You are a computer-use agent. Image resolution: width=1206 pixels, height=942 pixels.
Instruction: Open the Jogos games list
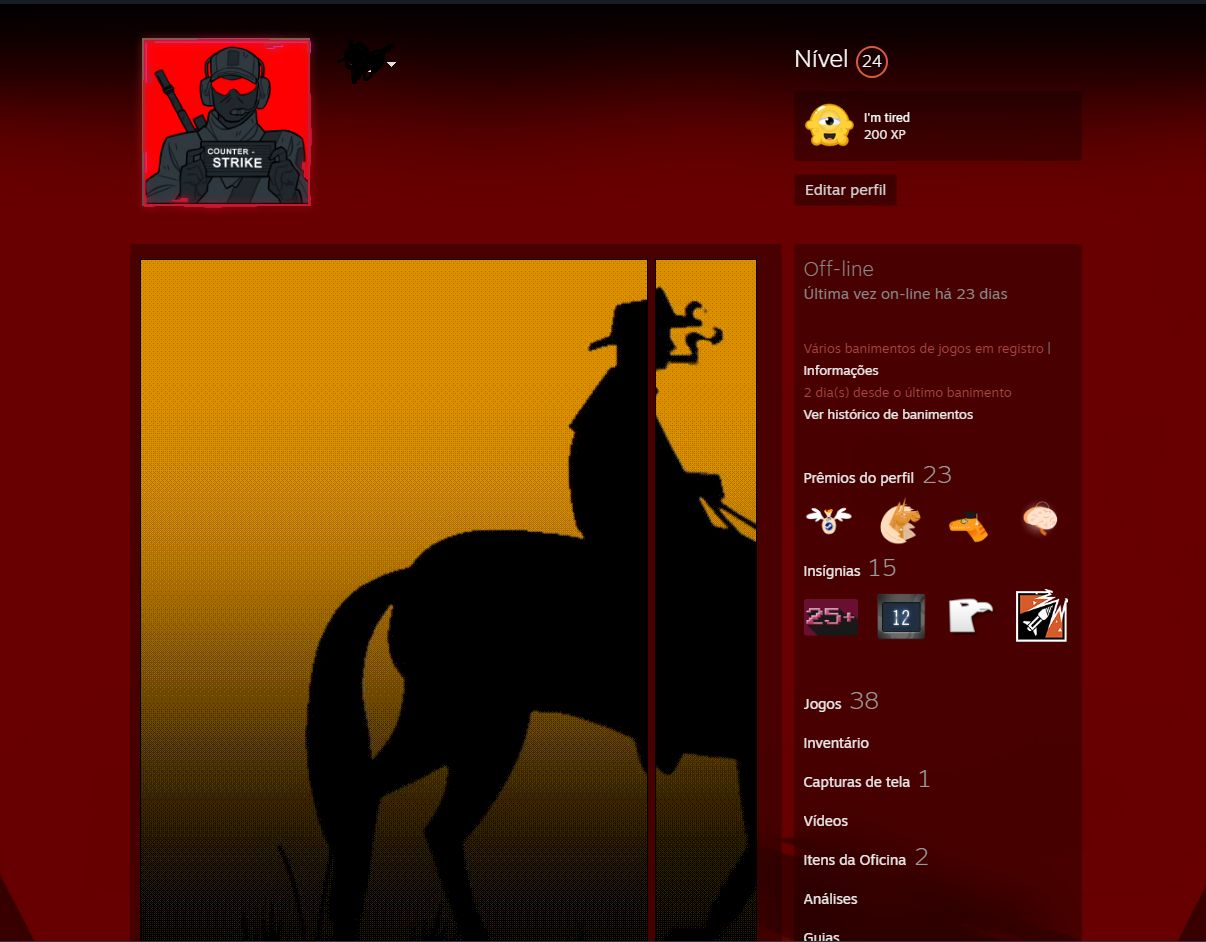click(822, 704)
